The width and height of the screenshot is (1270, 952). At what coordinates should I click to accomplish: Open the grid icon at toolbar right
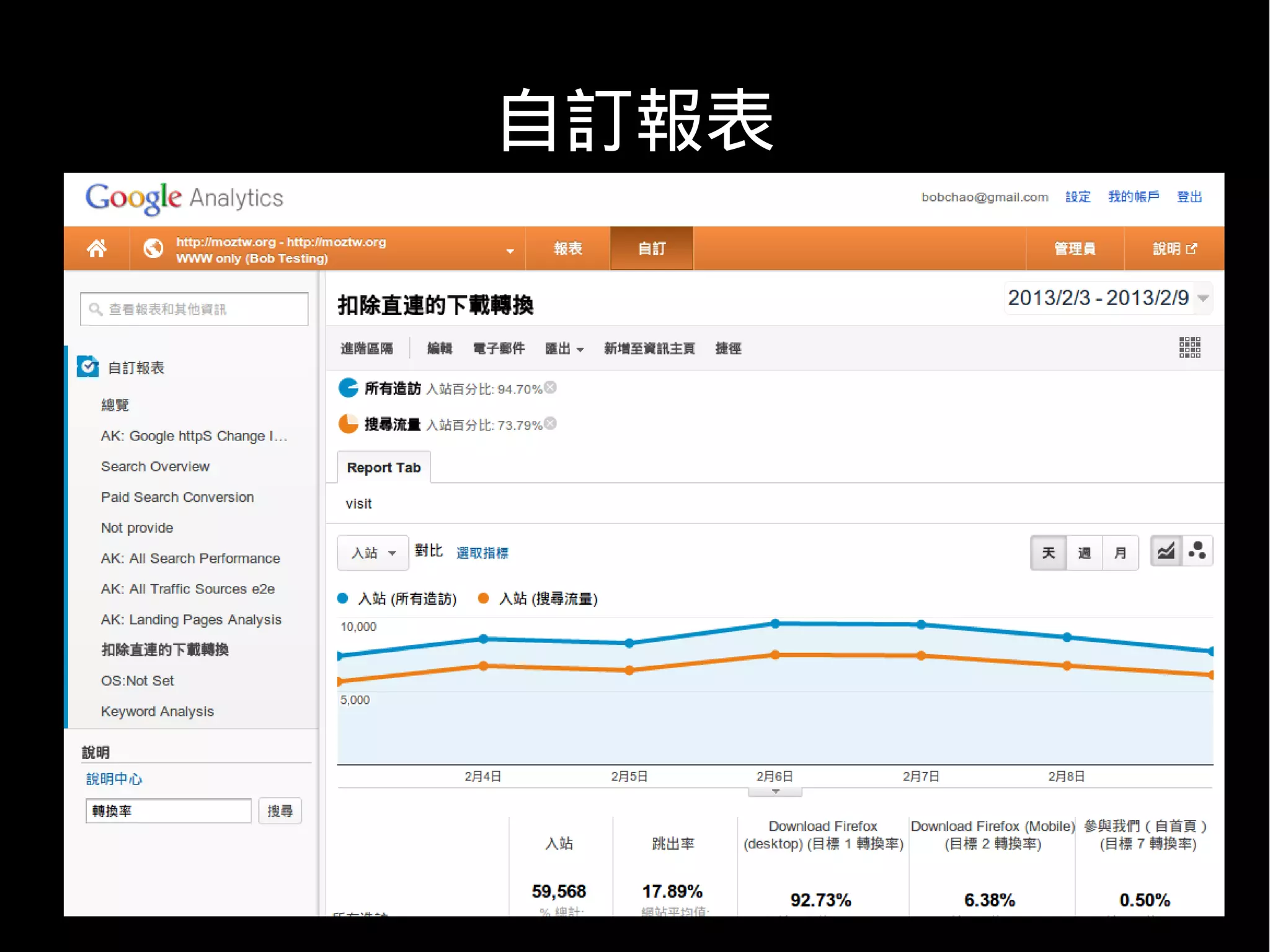(1189, 348)
